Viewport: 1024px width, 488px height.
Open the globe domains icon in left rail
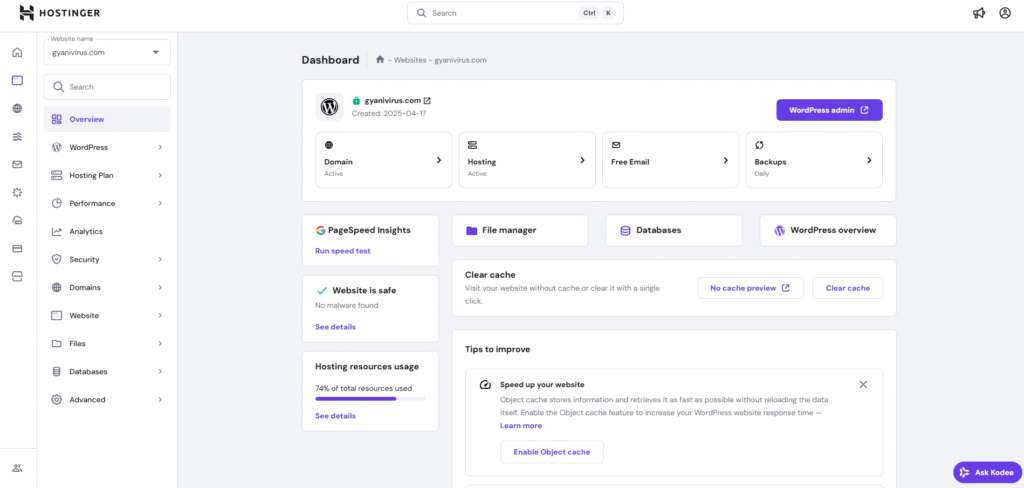[17, 108]
